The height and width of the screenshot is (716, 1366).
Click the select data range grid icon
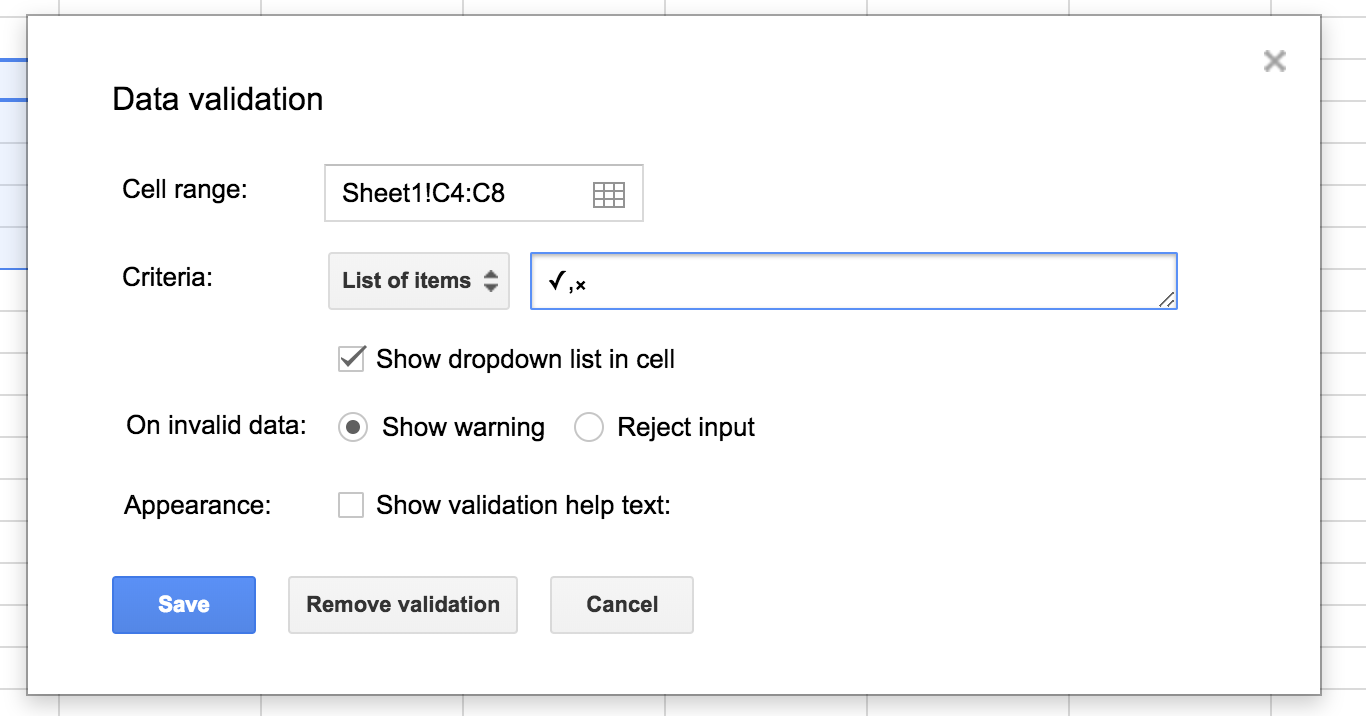point(608,194)
